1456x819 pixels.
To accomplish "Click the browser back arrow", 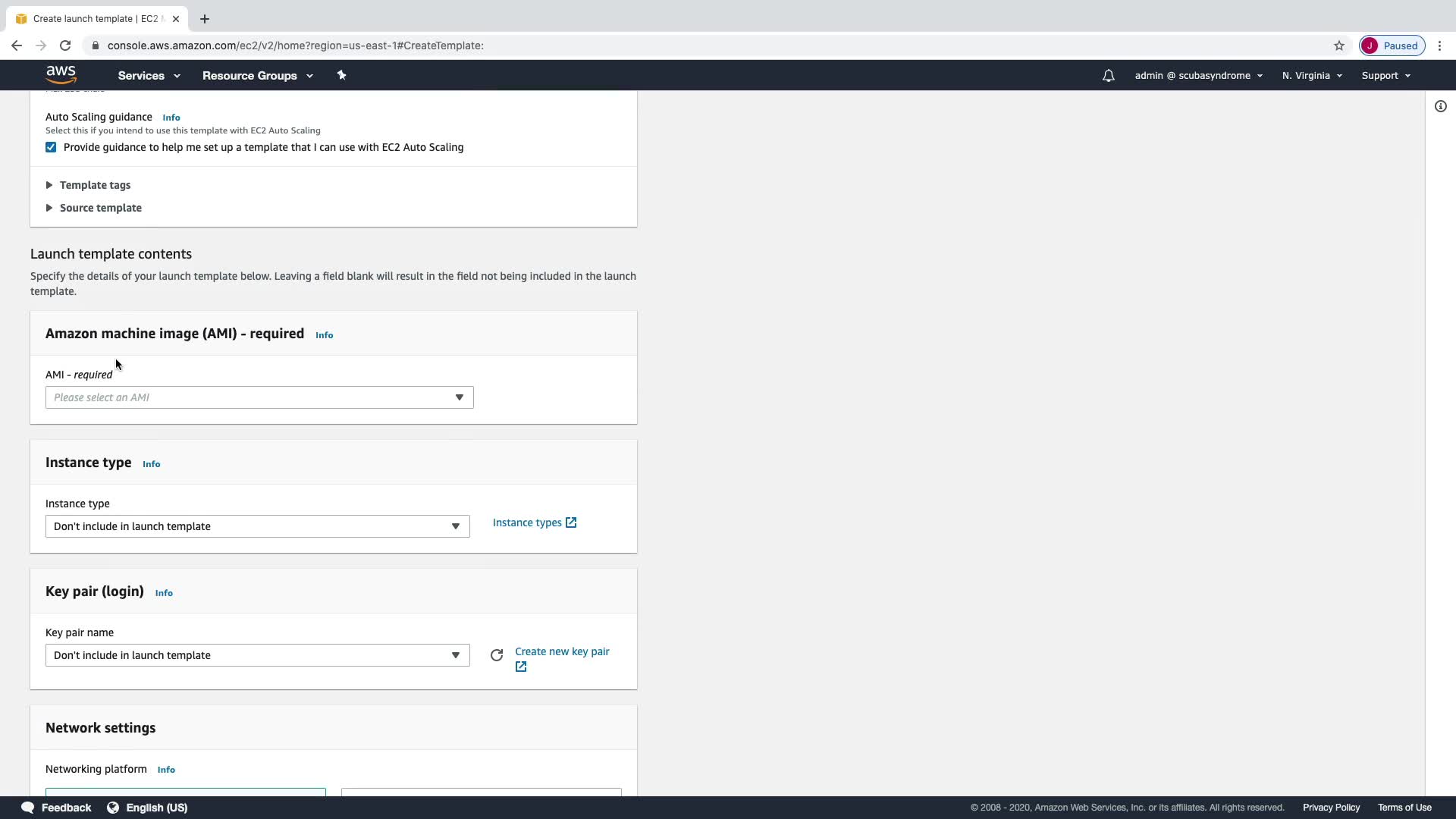I will [17, 45].
